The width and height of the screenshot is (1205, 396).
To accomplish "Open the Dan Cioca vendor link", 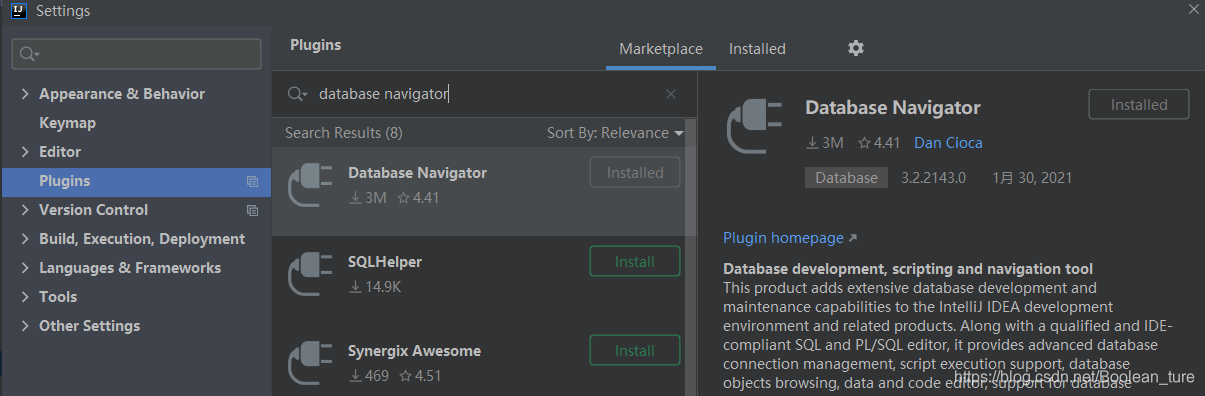I will (x=948, y=143).
